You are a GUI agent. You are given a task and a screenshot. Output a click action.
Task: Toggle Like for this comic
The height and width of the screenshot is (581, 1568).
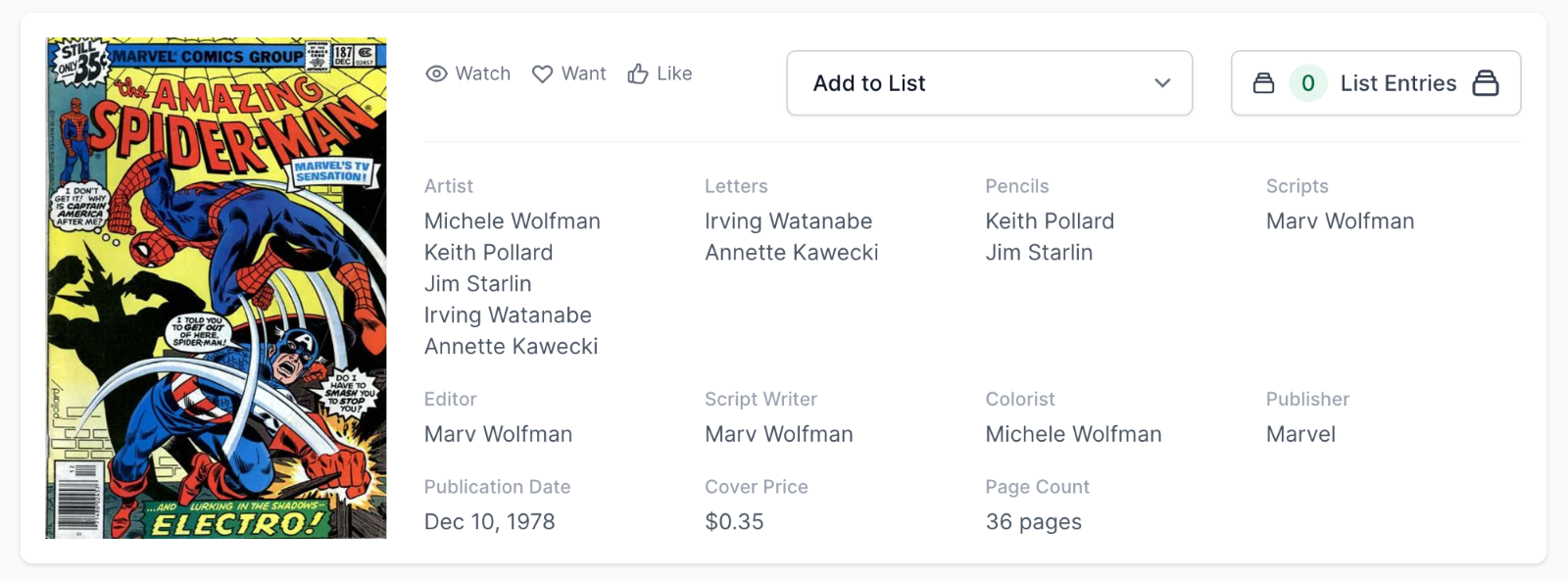click(661, 73)
